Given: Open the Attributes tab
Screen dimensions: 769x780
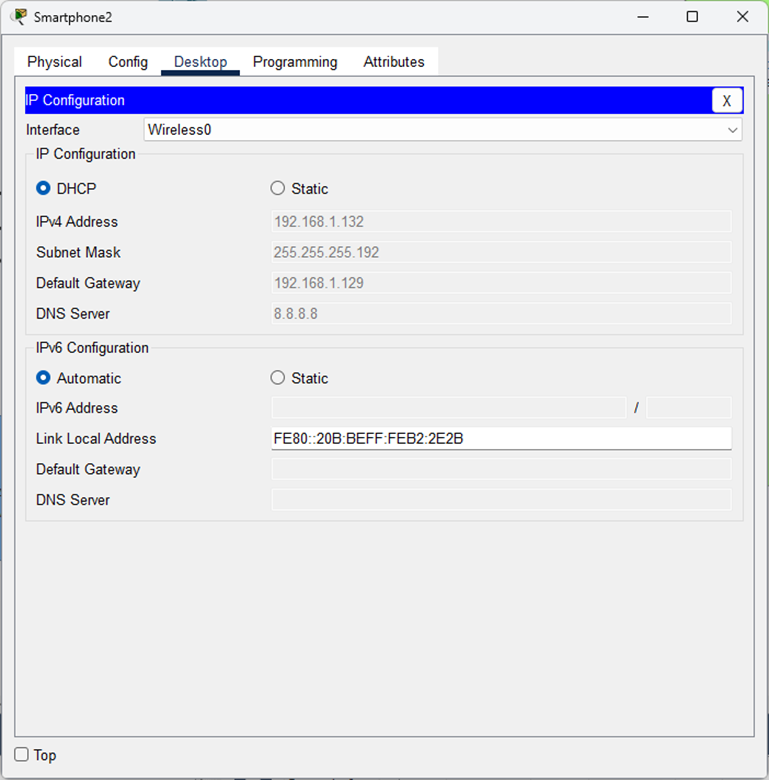Looking at the screenshot, I should coord(394,62).
